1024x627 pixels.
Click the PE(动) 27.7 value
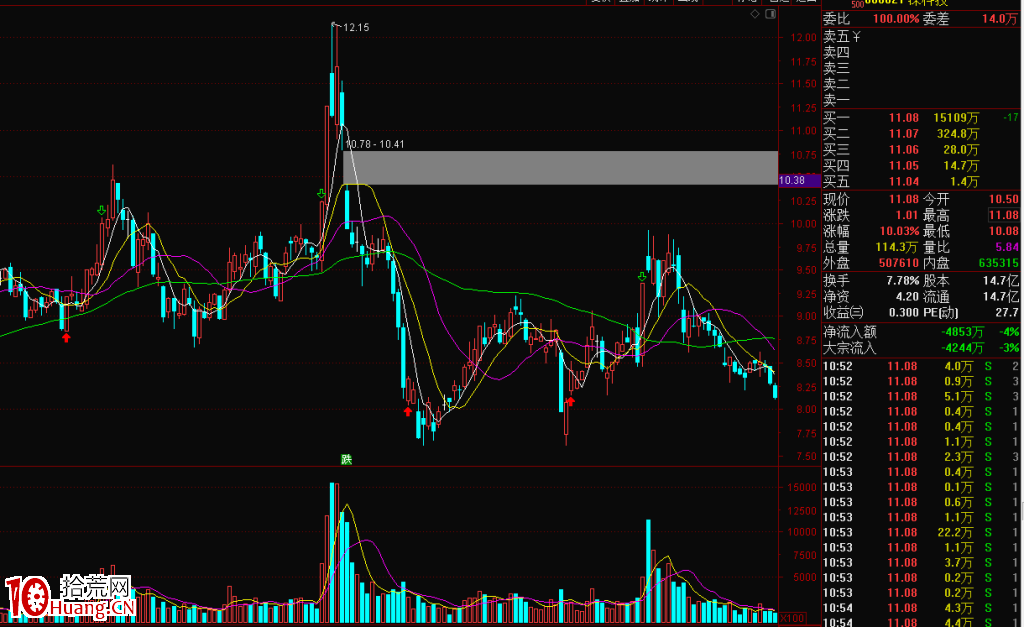point(1007,313)
